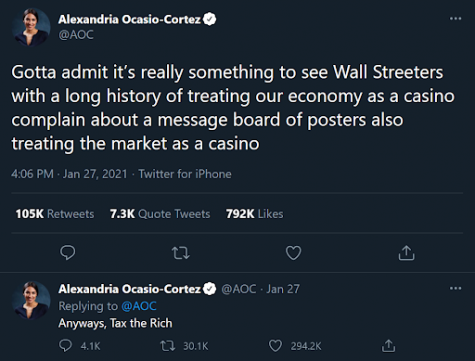
Task: View the 792K Likes list
Action: (x=255, y=214)
